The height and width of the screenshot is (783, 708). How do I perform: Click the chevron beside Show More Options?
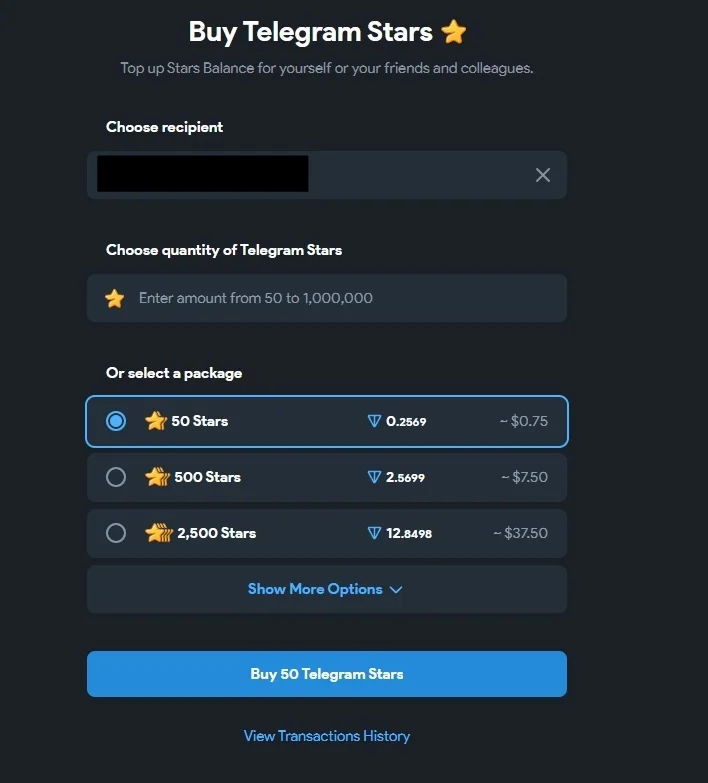point(396,590)
